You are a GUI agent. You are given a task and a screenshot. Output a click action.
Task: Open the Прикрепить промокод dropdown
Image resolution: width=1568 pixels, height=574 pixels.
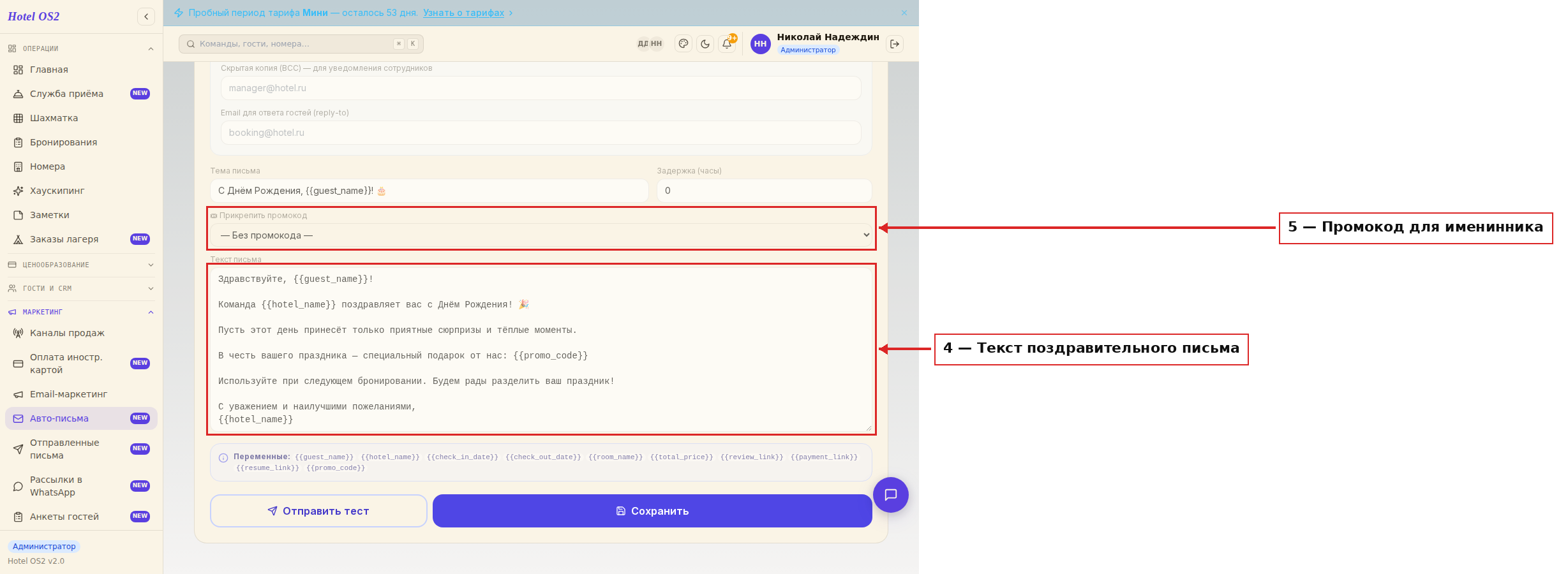pos(541,235)
